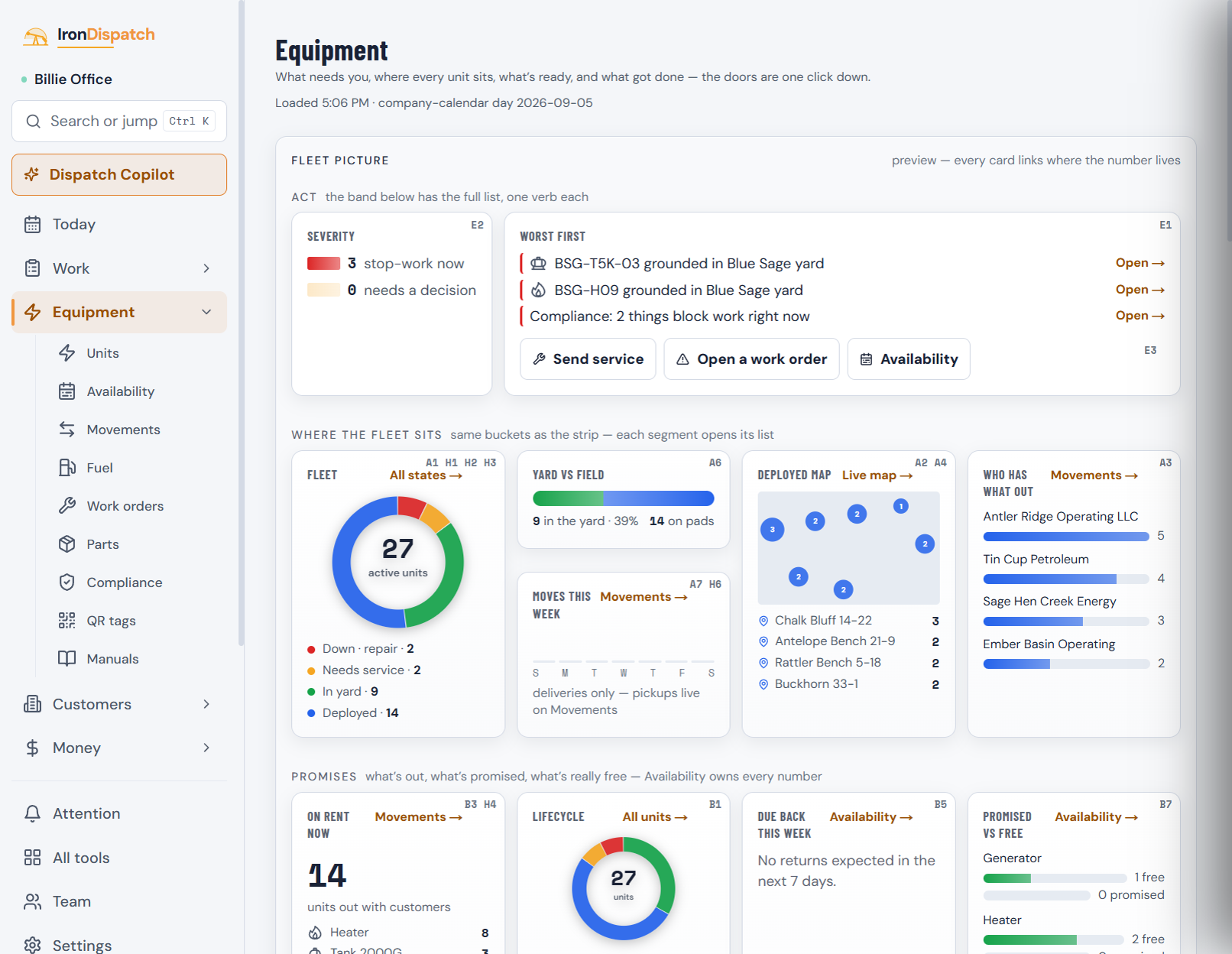Click the All tools grid icon

32,857
